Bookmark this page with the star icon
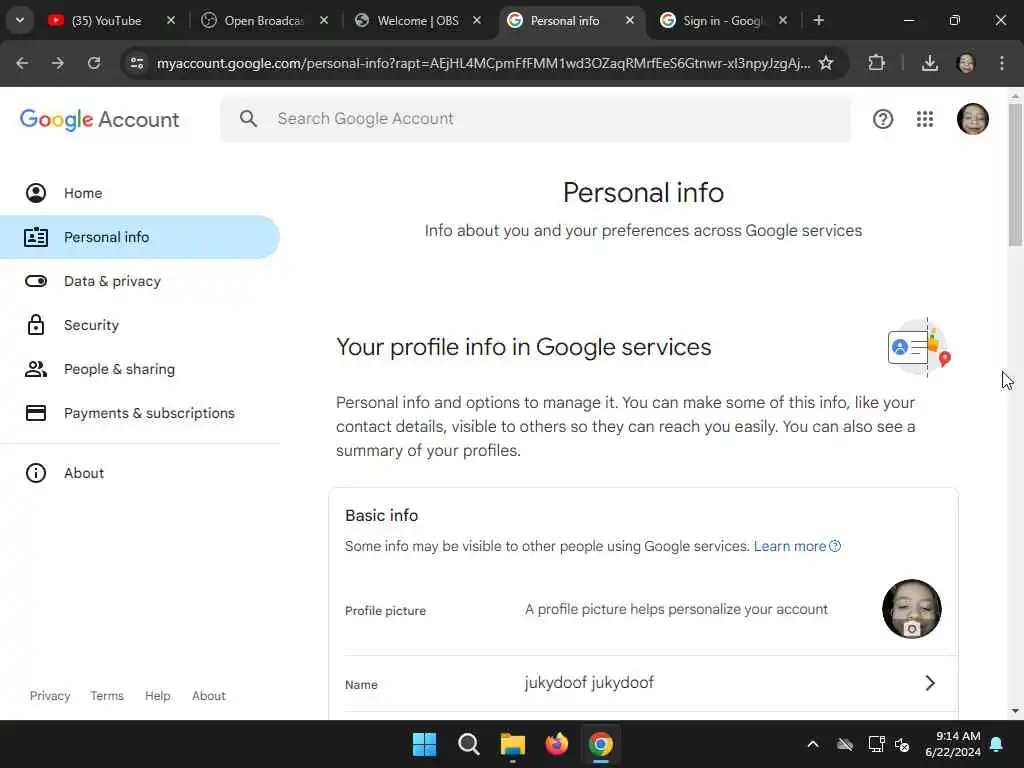1024x768 pixels. (825, 63)
